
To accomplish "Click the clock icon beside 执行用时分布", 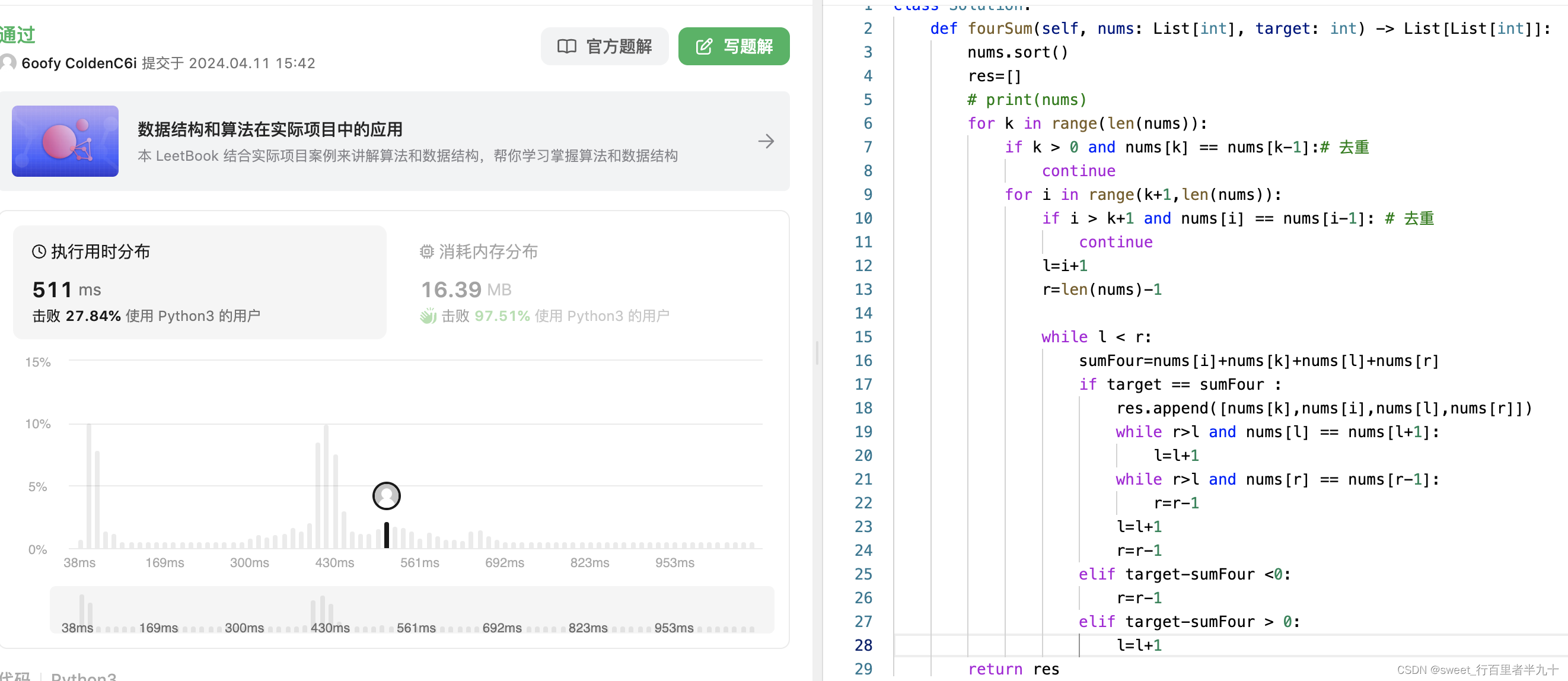I will click(39, 252).
